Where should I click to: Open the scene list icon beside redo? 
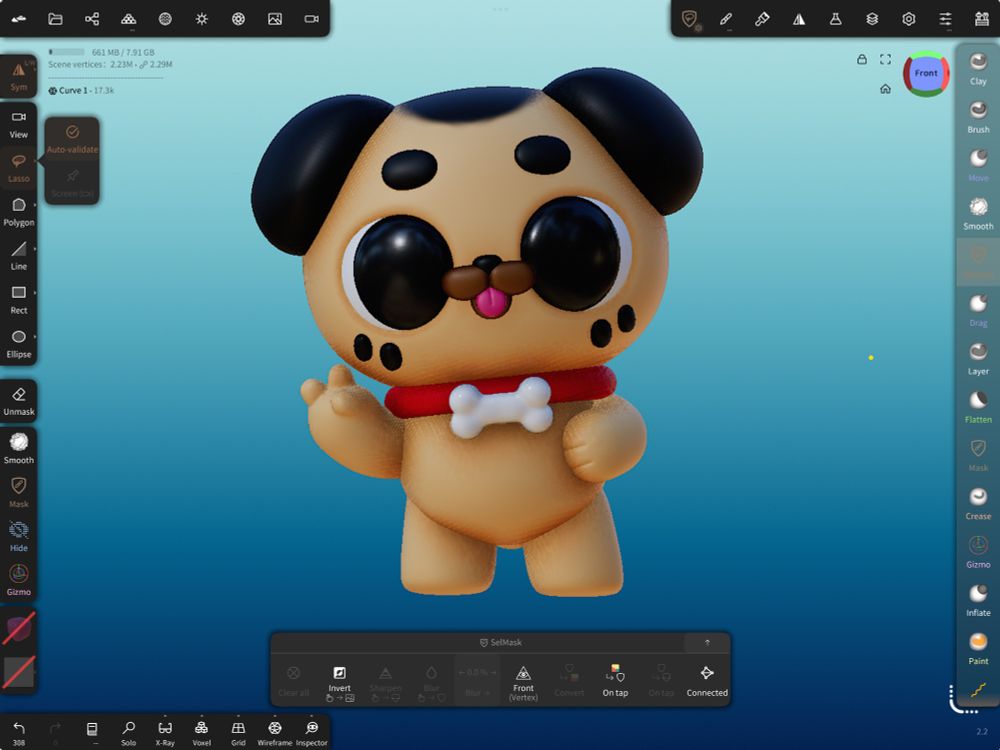tap(92, 732)
